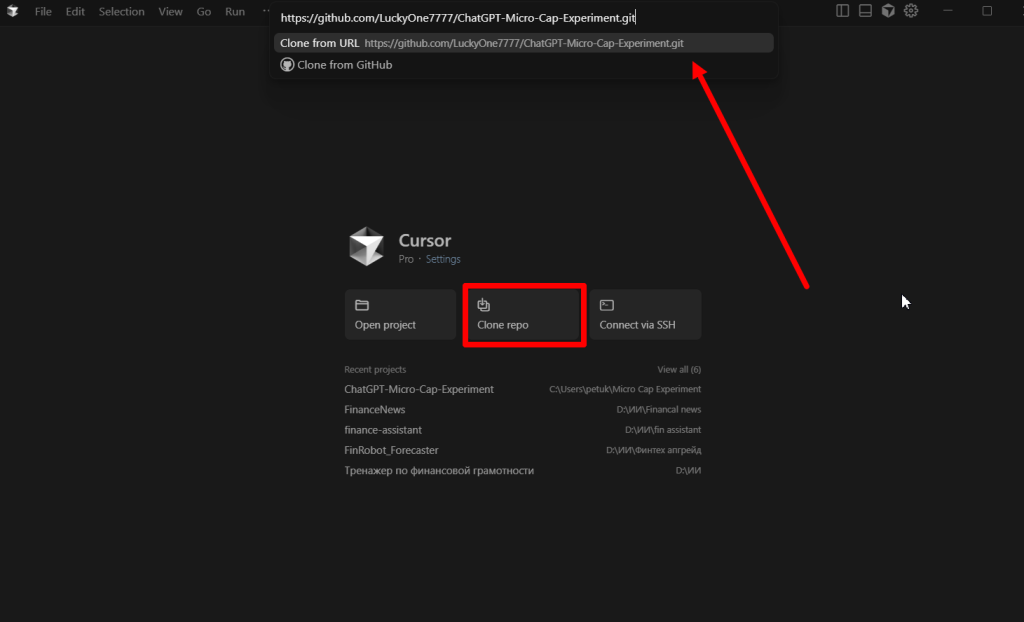This screenshot has width=1024, height=622.
Task: Toggle the primary sidebar layout icon
Action: point(842,11)
